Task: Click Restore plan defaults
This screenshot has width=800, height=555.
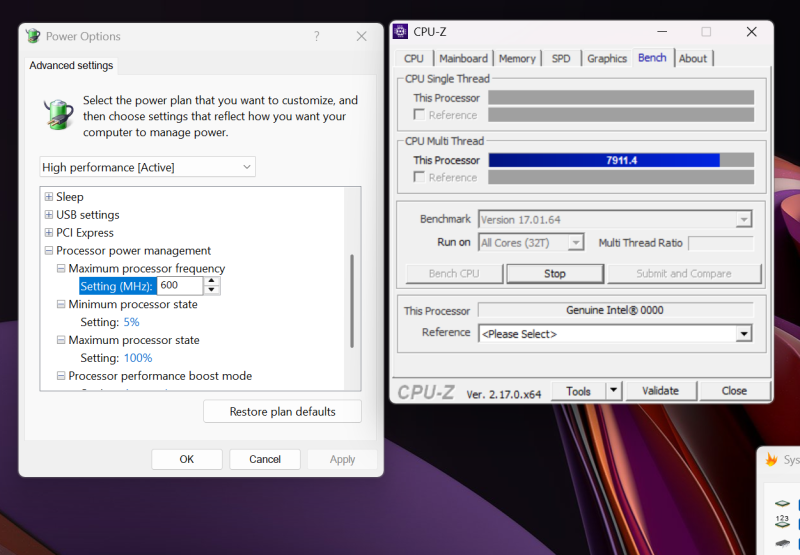Action: (282, 412)
